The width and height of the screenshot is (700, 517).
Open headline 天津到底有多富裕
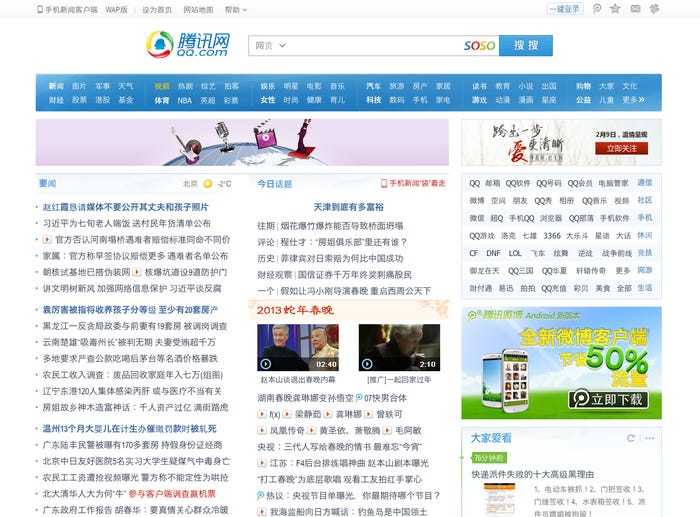click(x=349, y=207)
